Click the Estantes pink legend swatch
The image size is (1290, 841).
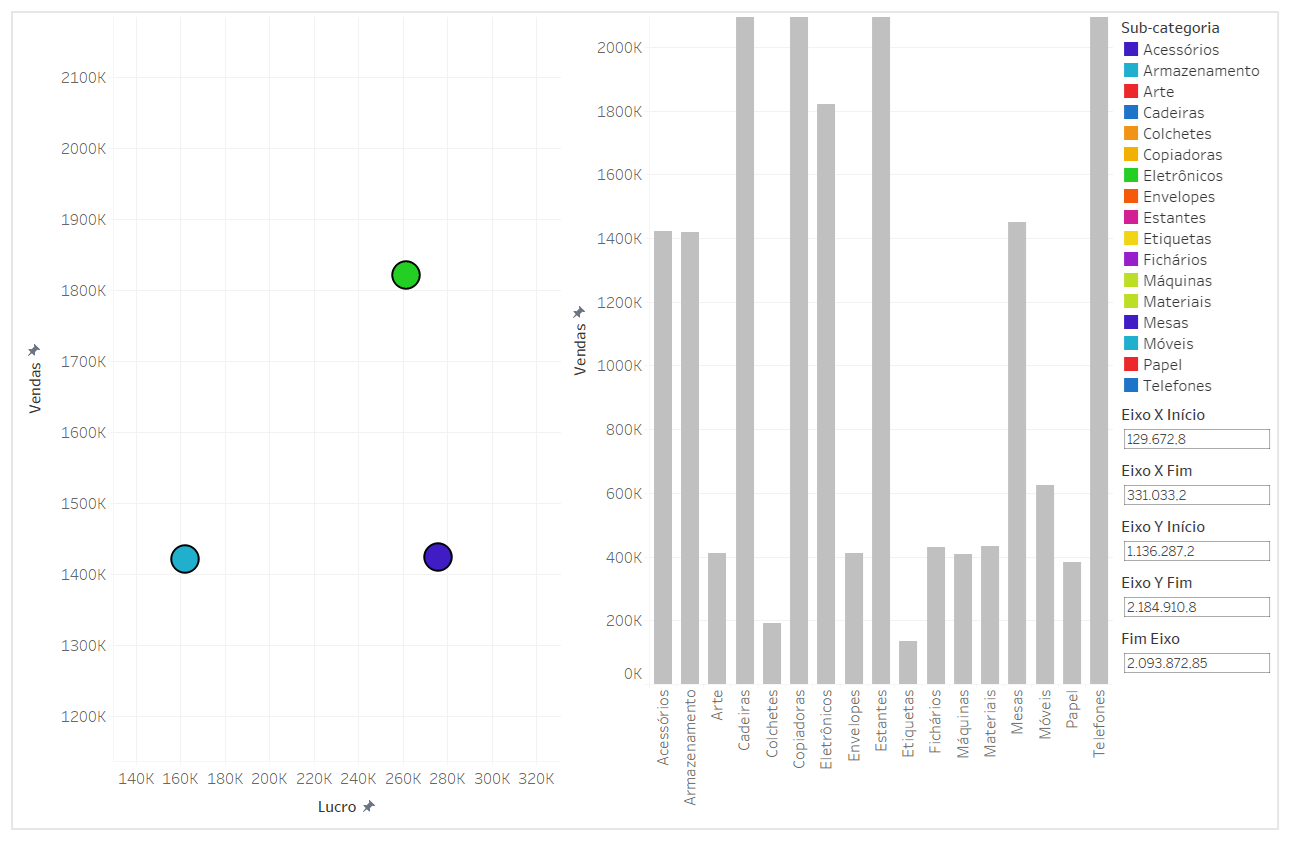click(1131, 218)
